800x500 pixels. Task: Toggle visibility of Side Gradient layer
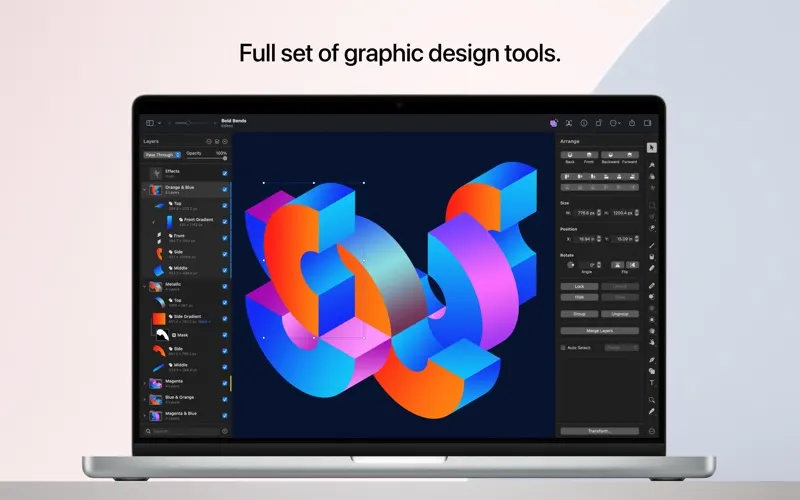tap(224, 319)
